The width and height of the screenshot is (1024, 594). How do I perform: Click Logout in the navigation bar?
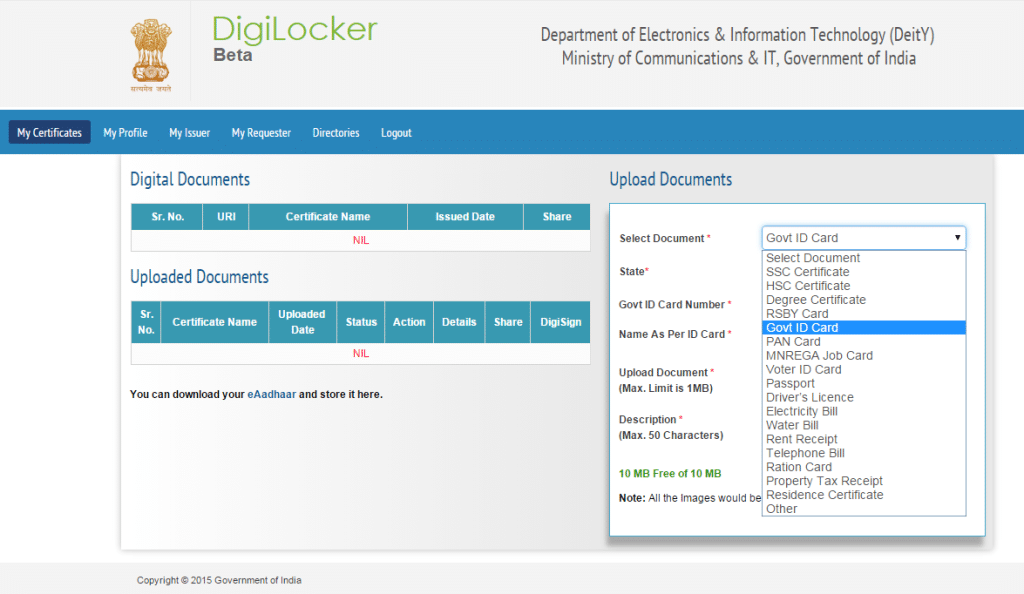tap(396, 133)
